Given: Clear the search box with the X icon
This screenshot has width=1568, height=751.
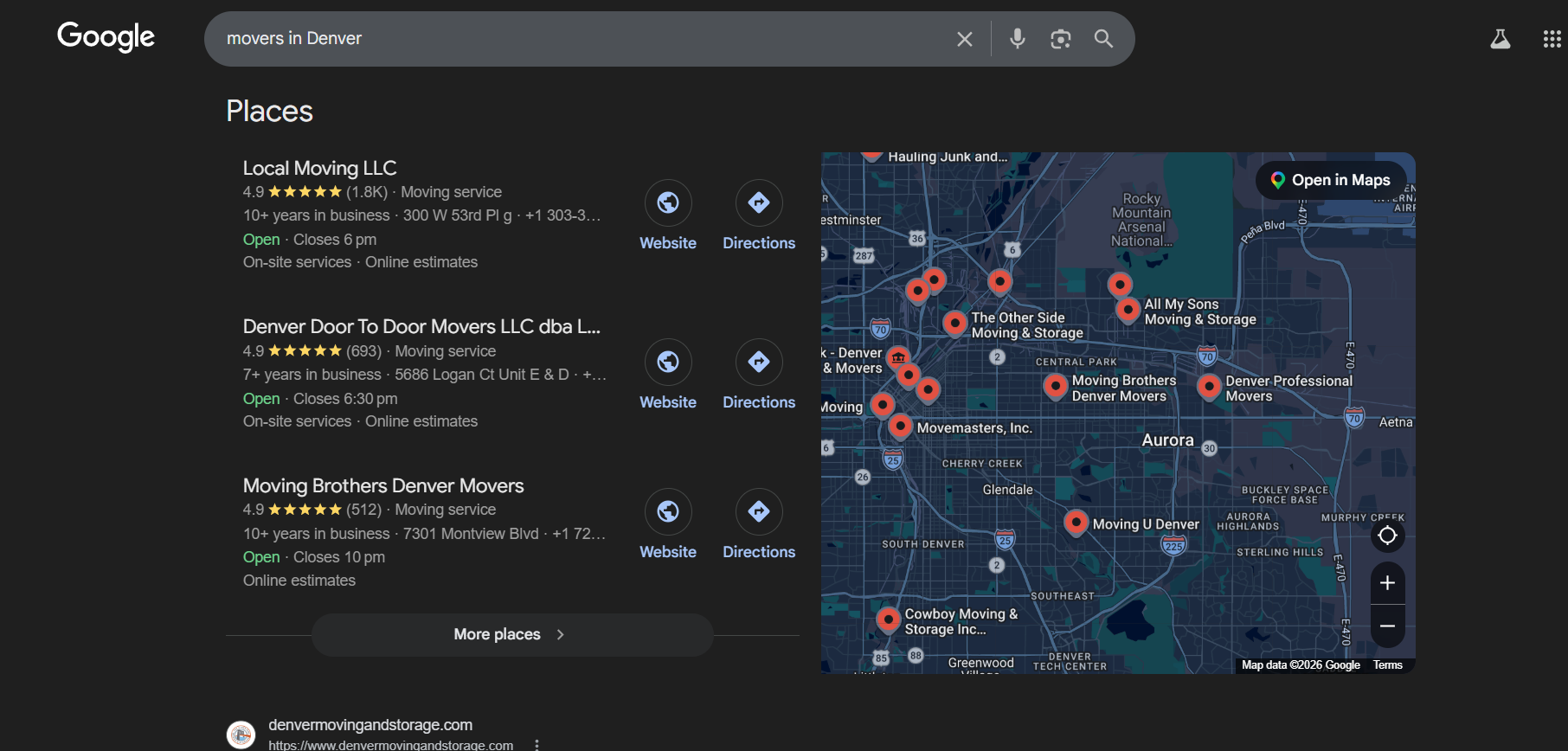Looking at the screenshot, I should tap(965, 39).
